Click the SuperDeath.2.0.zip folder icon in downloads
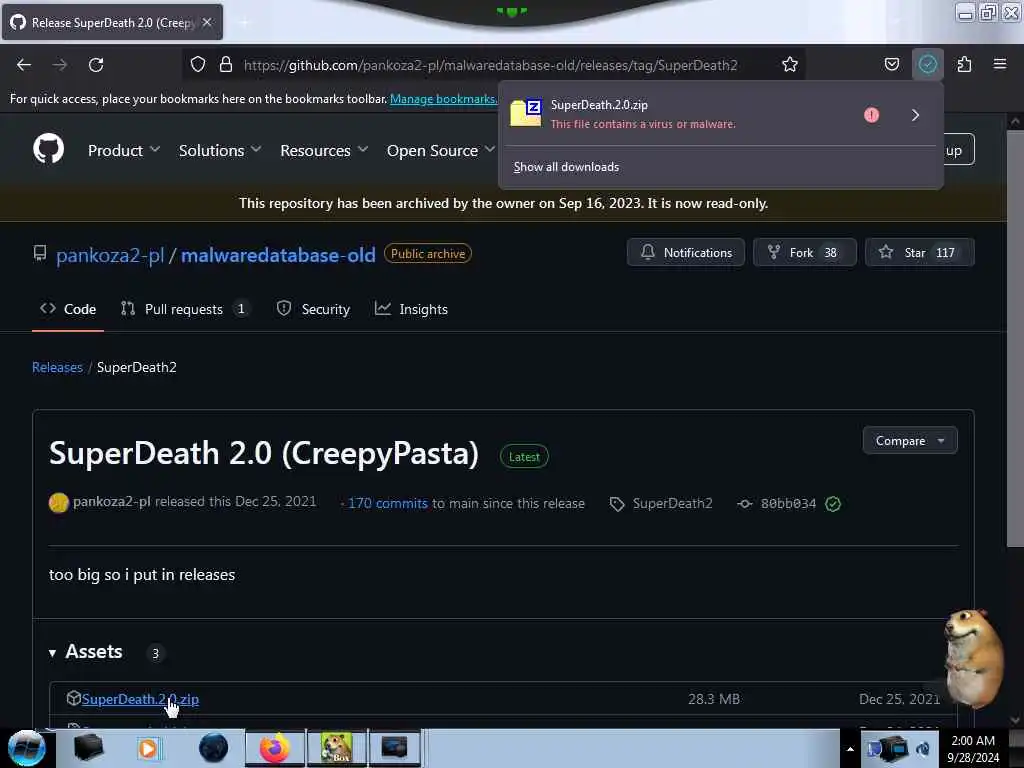Screen dimensions: 1024x768 pos(526,113)
